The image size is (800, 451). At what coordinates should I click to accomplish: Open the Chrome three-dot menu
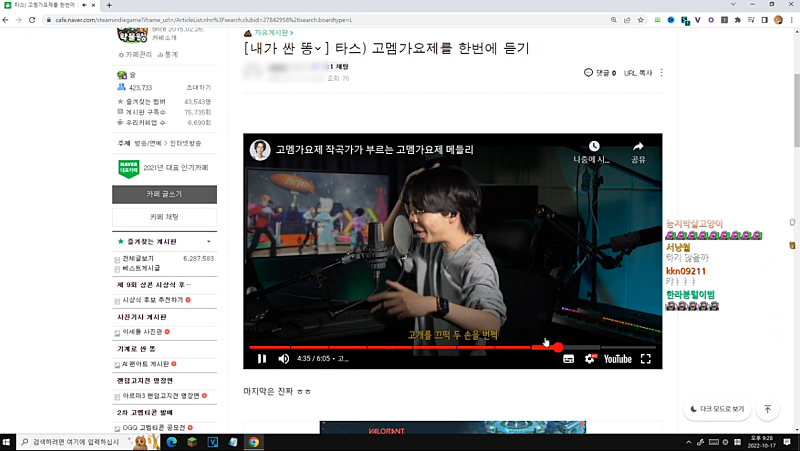[x=792, y=20]
